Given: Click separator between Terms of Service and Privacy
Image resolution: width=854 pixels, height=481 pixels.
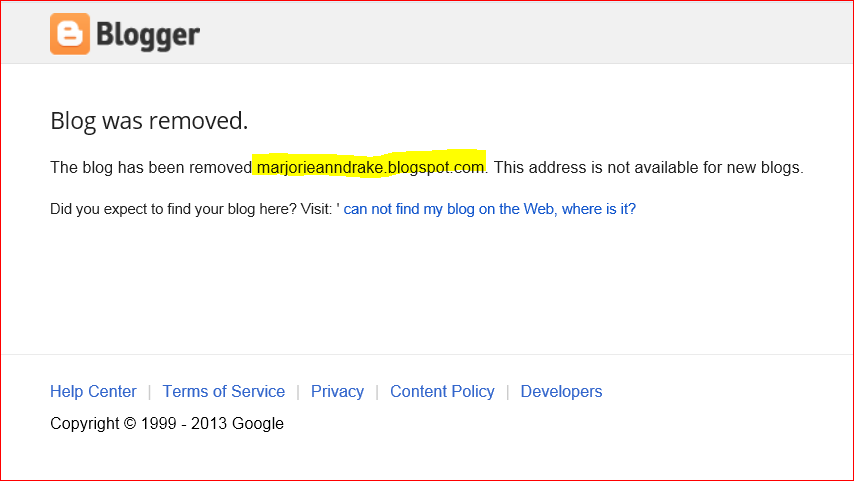Looking at the screenshot, I should click(298, 391).
